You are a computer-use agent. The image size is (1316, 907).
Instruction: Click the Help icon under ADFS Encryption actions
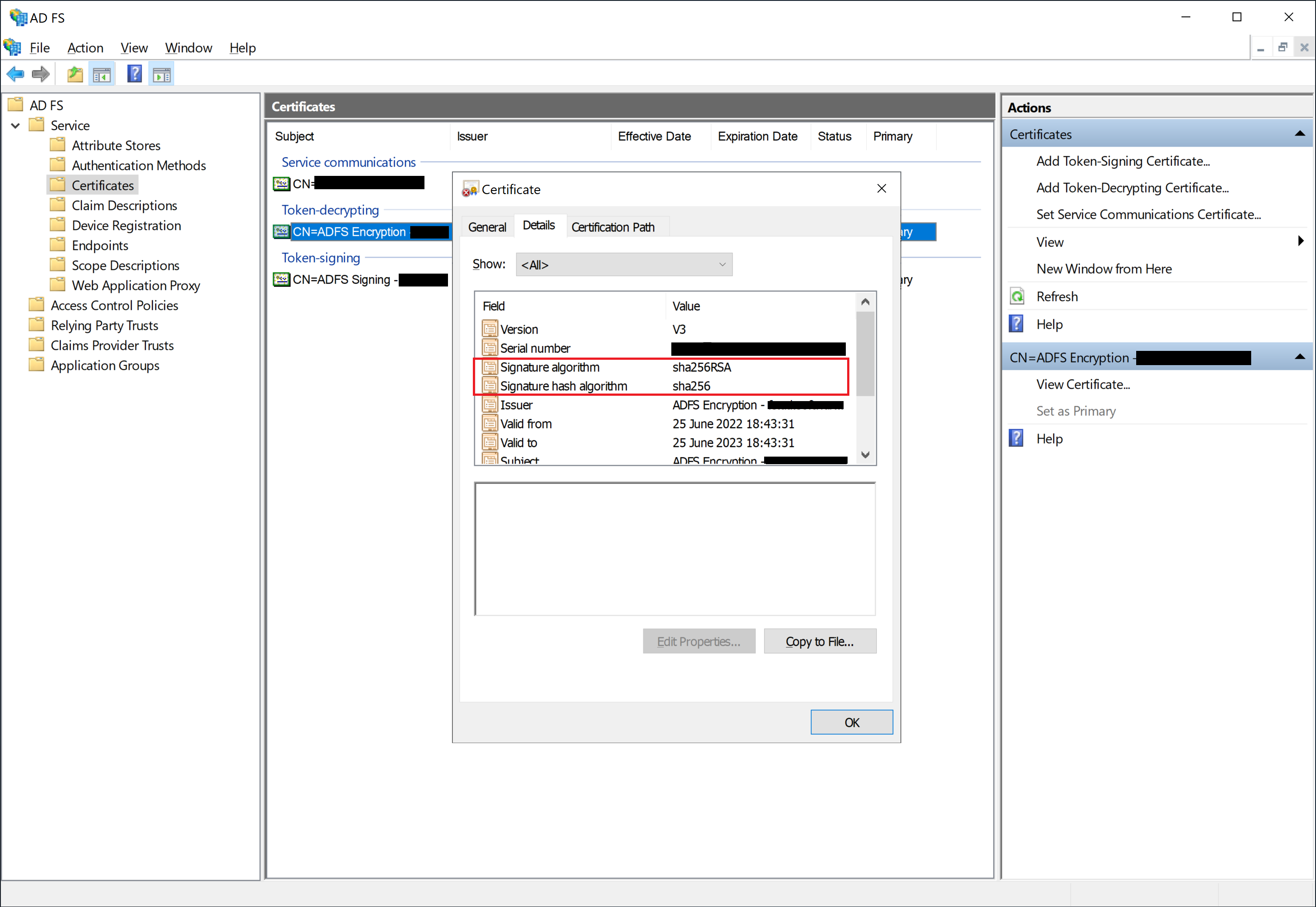pyautogui.click(x=1016, y=438)
